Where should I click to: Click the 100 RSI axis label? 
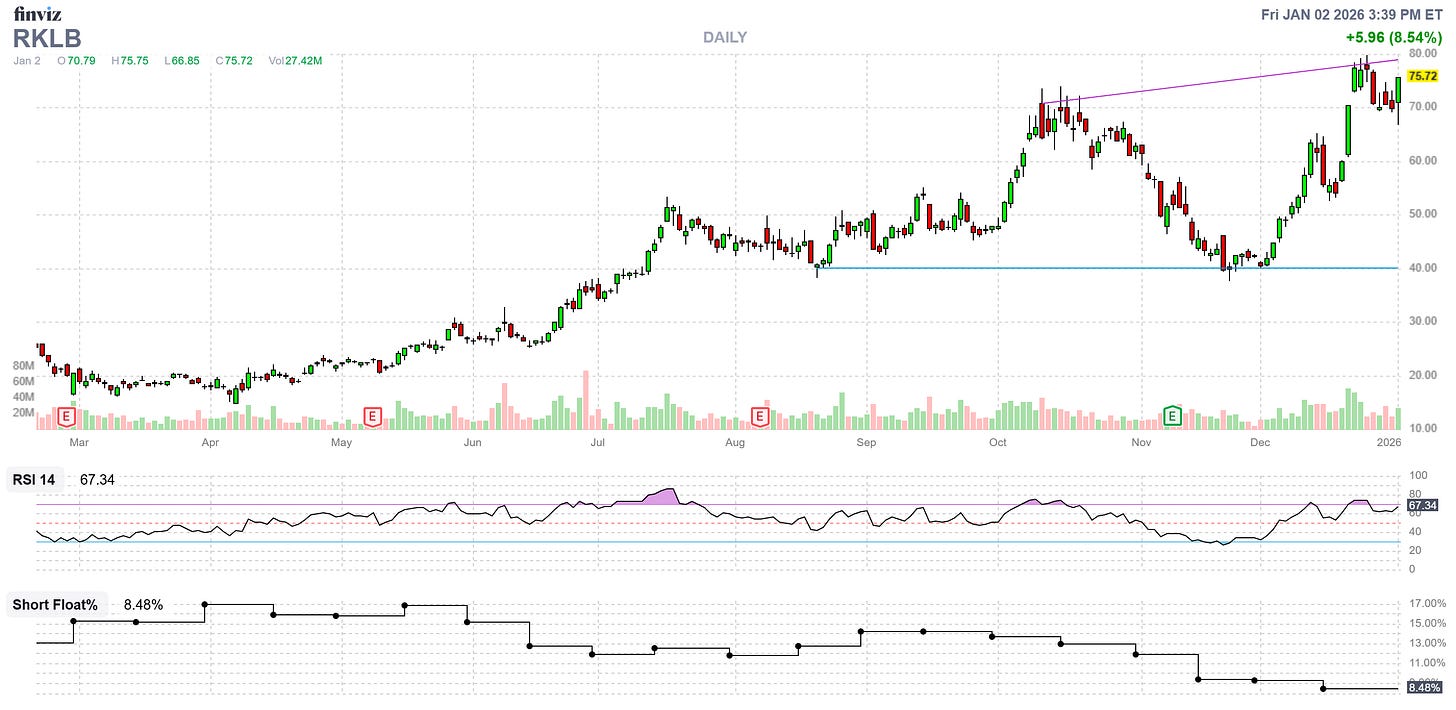pos(1417,476)
